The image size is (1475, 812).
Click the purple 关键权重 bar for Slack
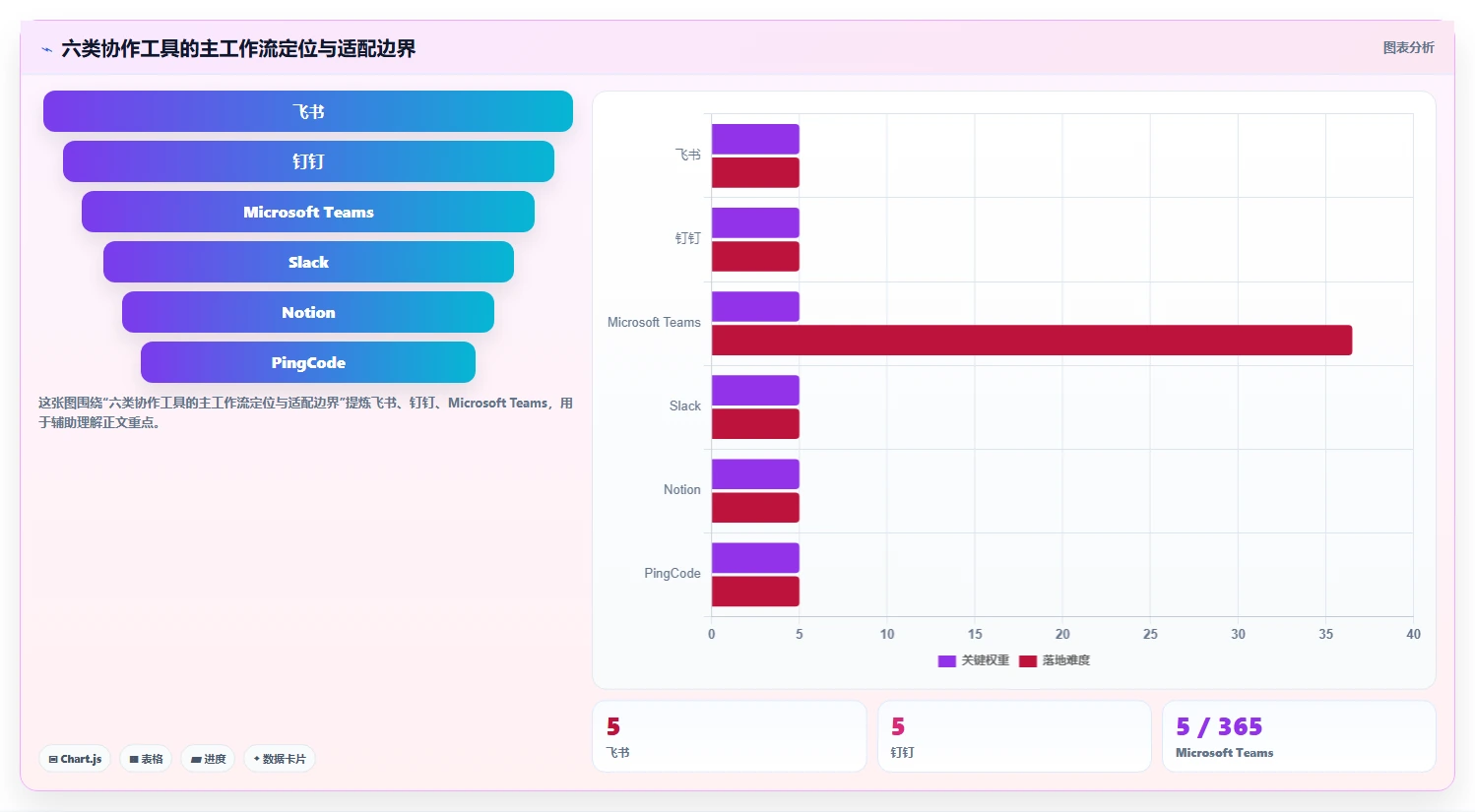(755, 390)
